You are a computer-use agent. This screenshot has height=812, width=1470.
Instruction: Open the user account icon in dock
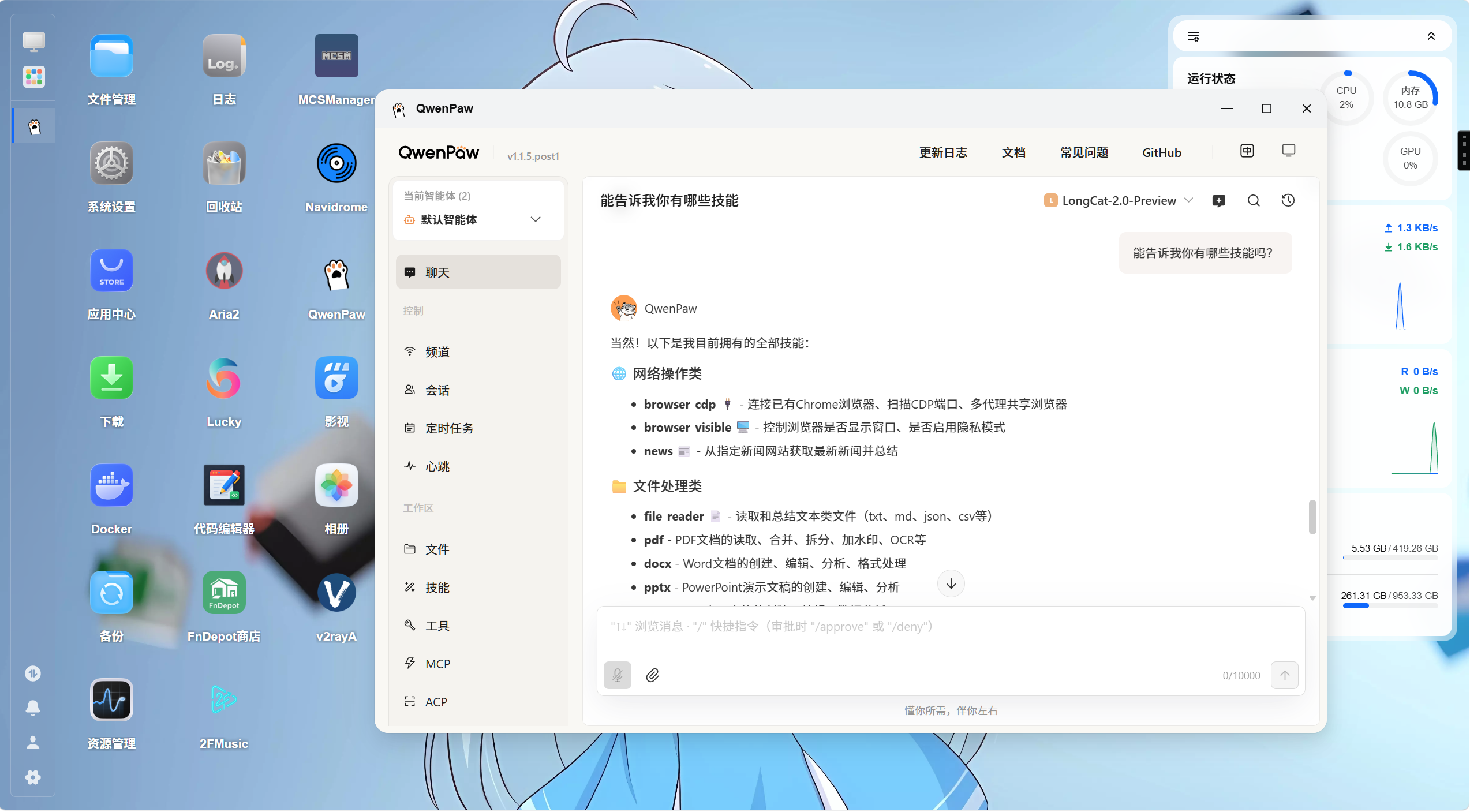pos(33,743)
